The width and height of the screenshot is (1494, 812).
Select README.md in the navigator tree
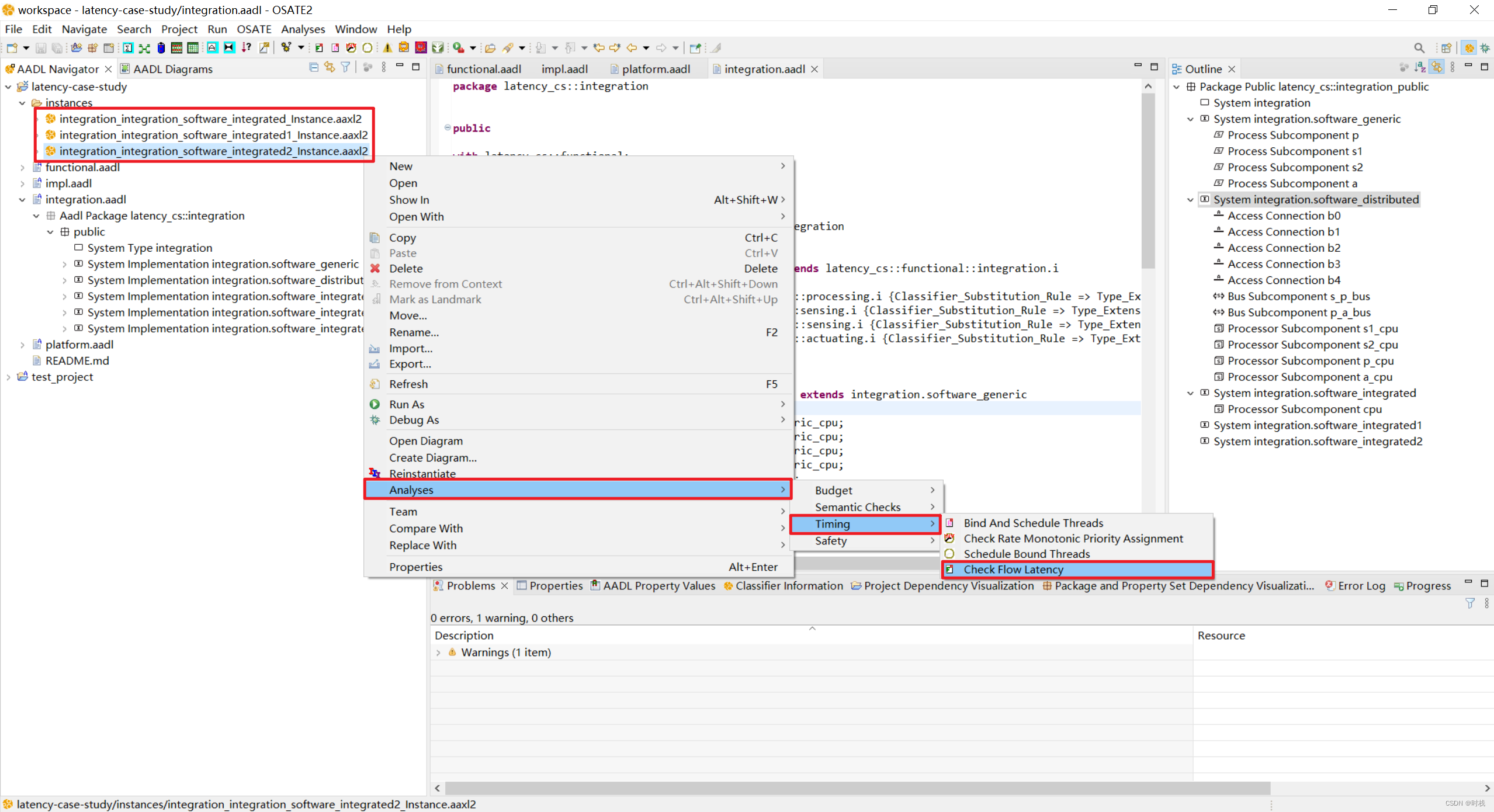77,361
